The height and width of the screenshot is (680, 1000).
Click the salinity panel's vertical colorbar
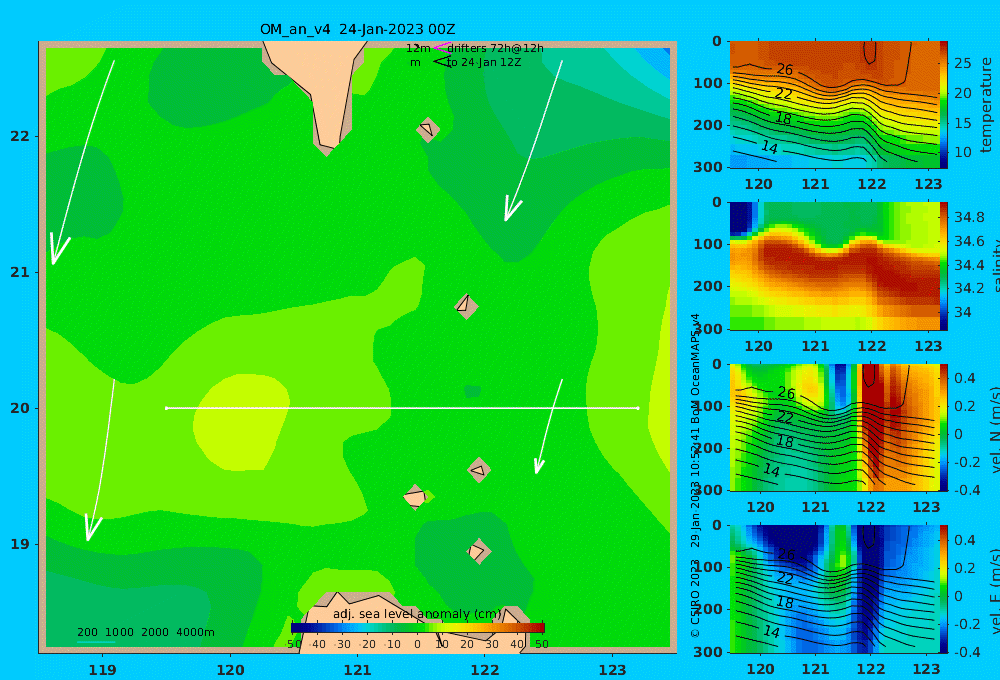tap(943, 266)
